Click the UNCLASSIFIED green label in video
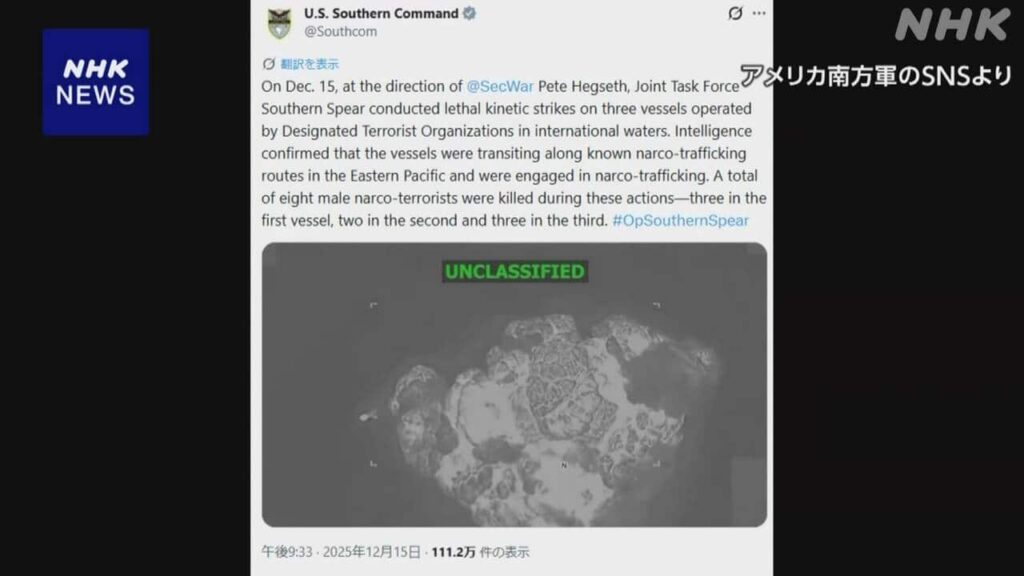 coord(515,272)
